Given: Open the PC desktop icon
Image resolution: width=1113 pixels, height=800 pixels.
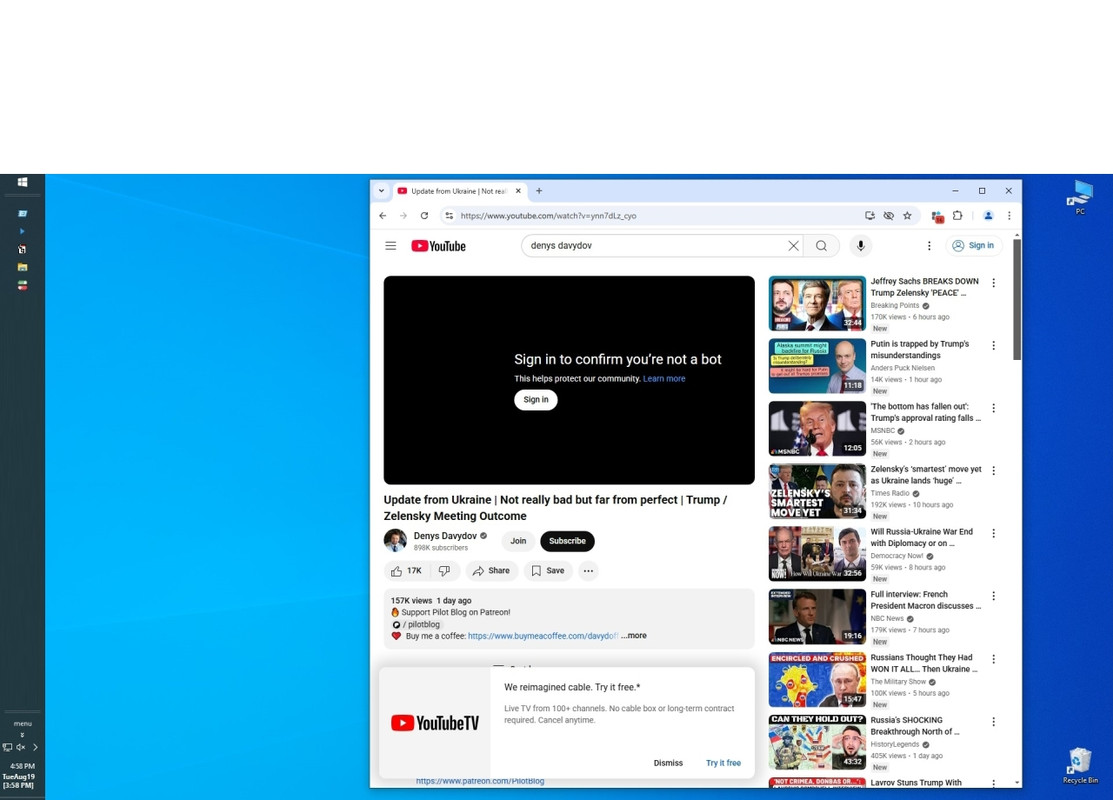Looking at the screenshot, I should (x=1080, y=197).
